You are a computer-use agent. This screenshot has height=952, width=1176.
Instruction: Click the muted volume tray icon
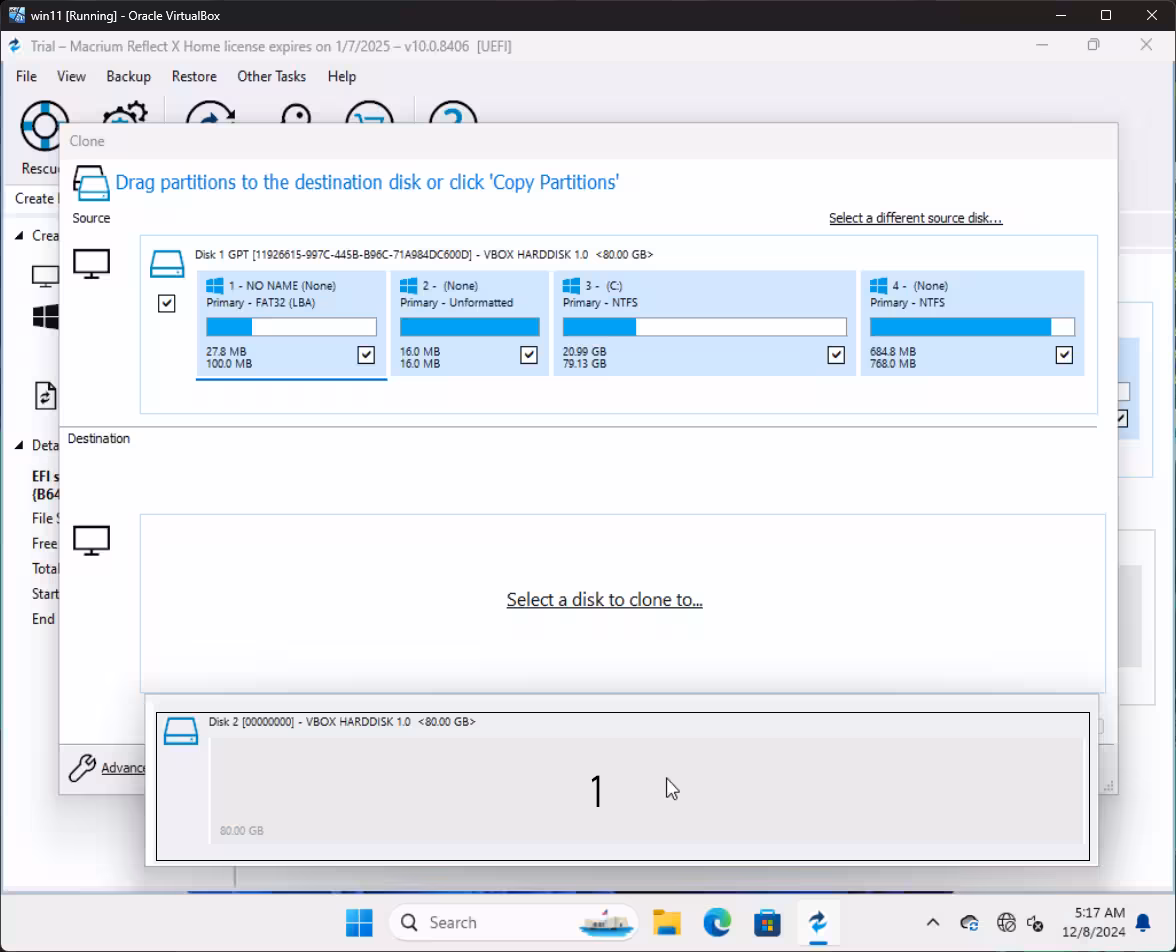(1036, 923)
